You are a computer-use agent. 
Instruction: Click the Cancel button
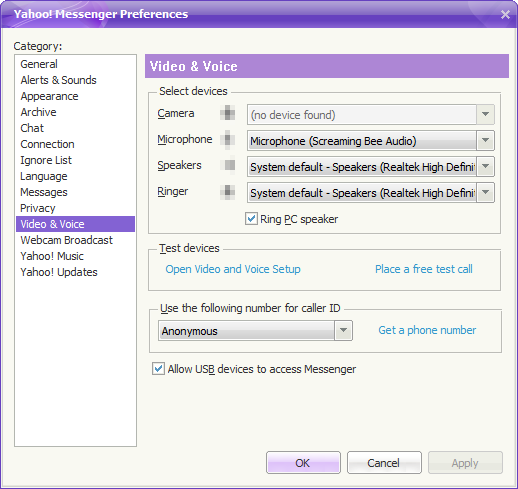(384, 463)
